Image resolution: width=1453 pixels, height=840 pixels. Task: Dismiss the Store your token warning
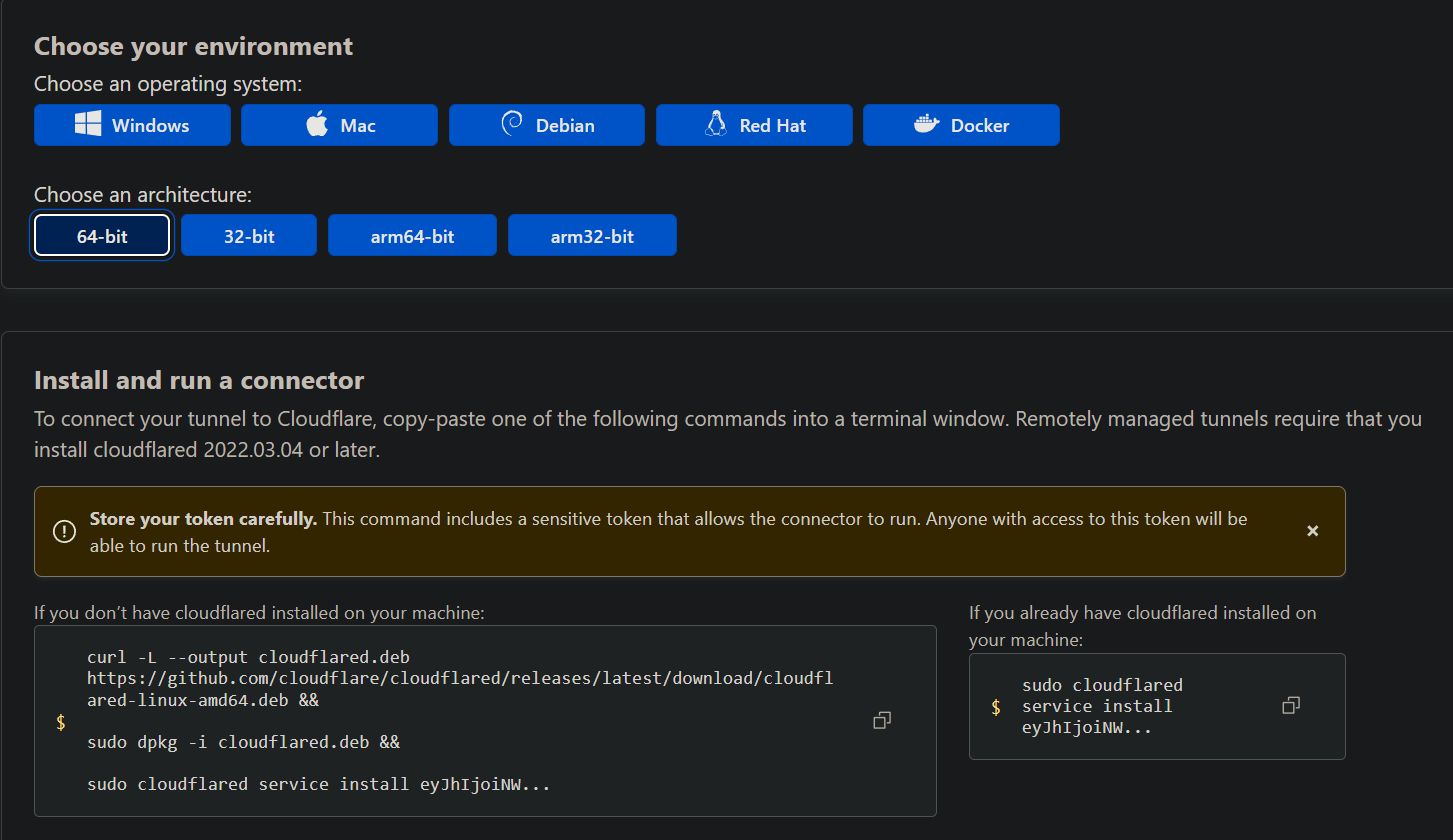(1313, 531)
